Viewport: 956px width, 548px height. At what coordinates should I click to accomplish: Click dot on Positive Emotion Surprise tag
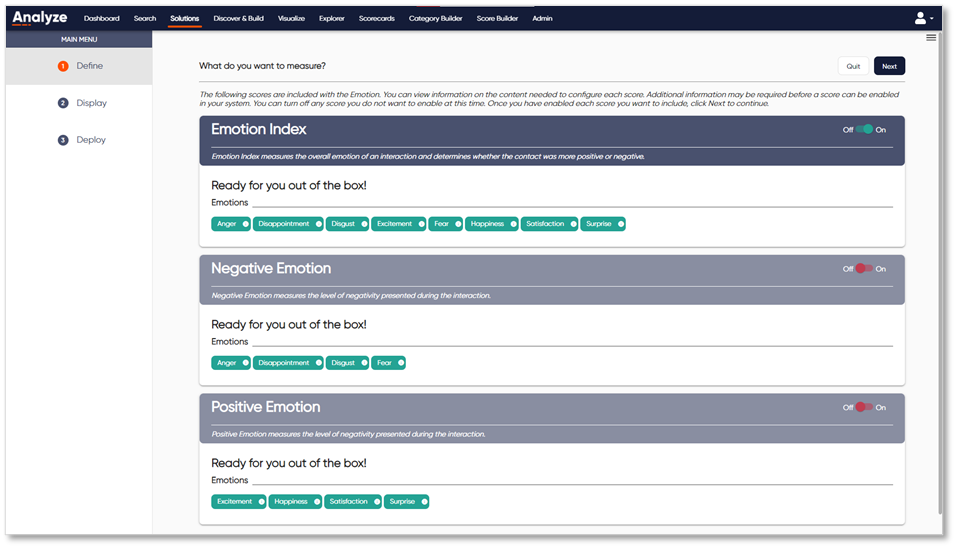(424, 502)
